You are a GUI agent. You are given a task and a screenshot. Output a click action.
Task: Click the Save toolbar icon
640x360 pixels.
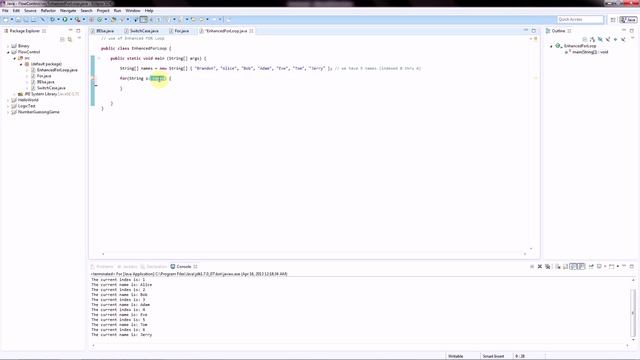coord(18,20)
